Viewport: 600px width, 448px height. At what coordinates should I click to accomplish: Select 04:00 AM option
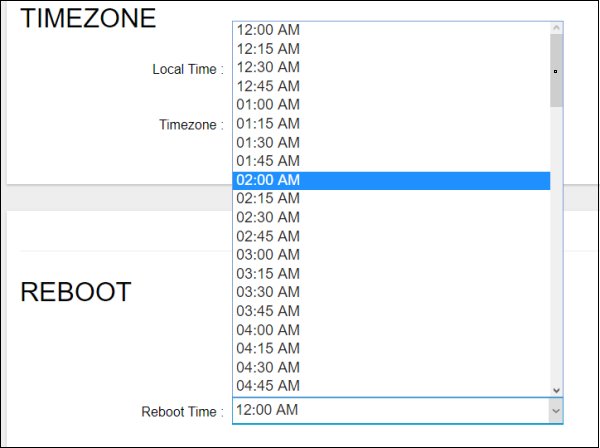click(391, 330)
